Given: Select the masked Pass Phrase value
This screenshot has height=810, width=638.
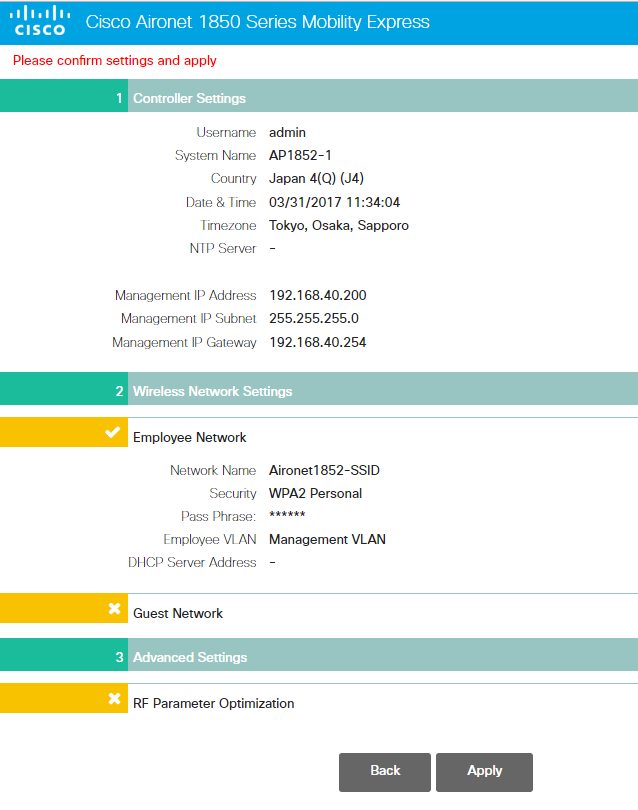Looking at the screenshot, I should tap(287, 515).
